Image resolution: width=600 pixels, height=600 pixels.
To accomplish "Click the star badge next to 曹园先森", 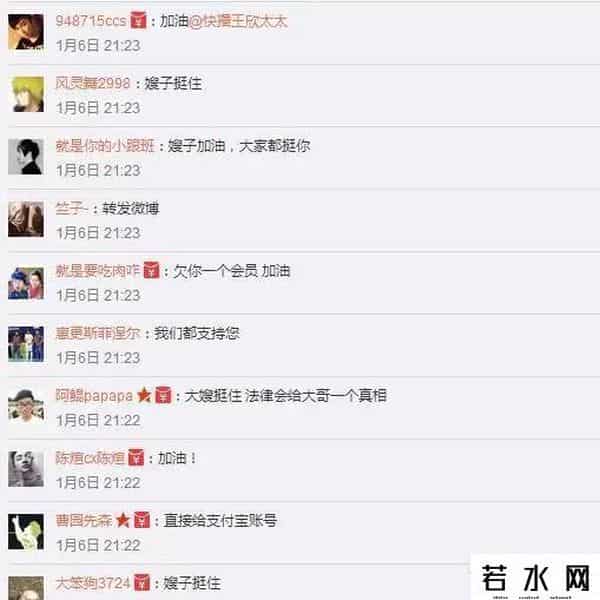I will (x=123, y=520).
